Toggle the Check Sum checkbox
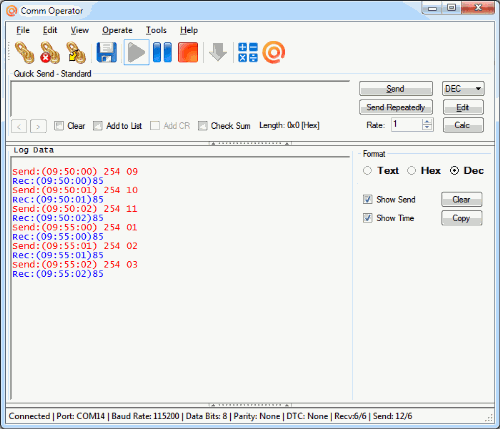Viewport: 500px width, 429px height. click(x=202, y=126)
